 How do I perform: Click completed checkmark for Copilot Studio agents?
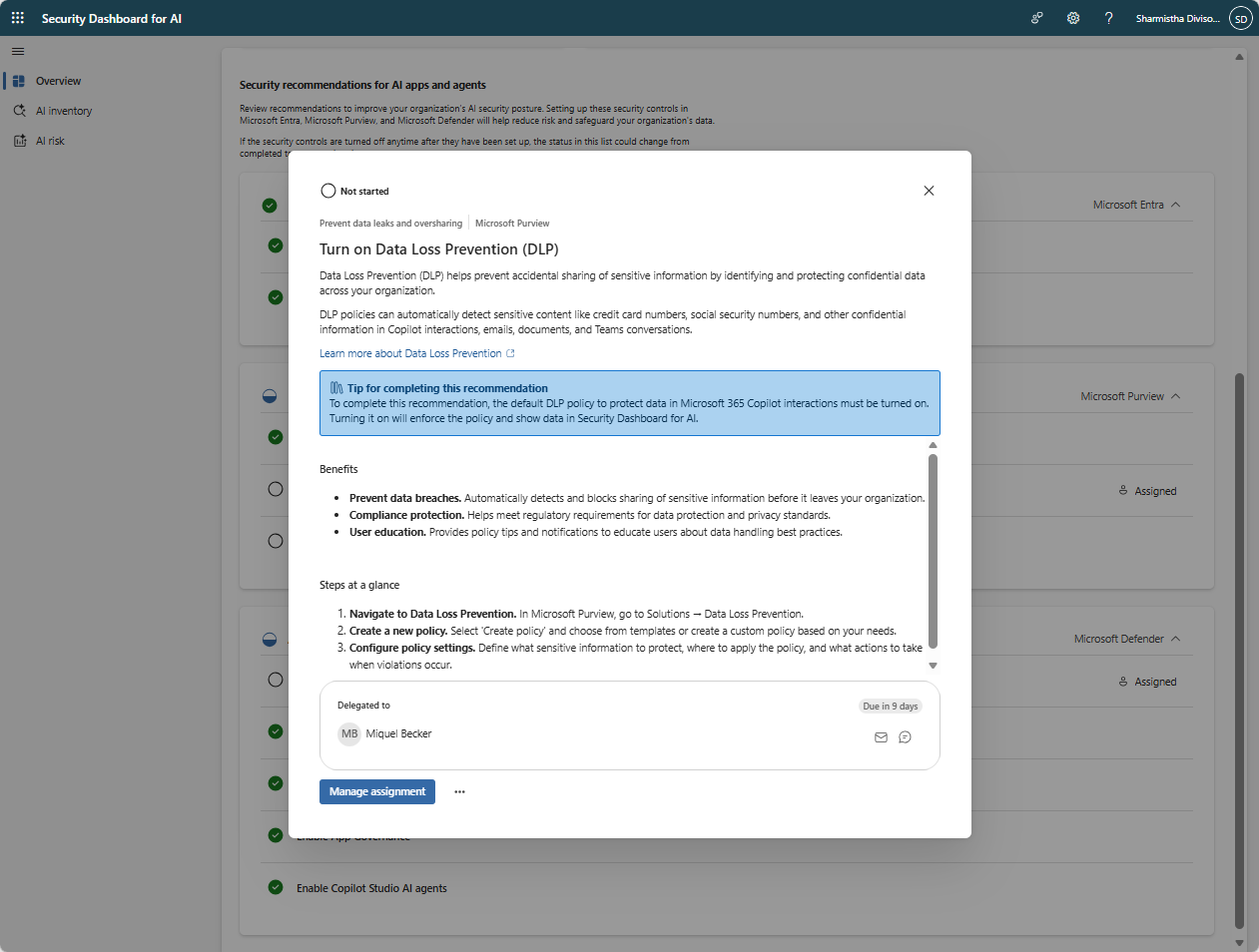(x=276, y=887)
